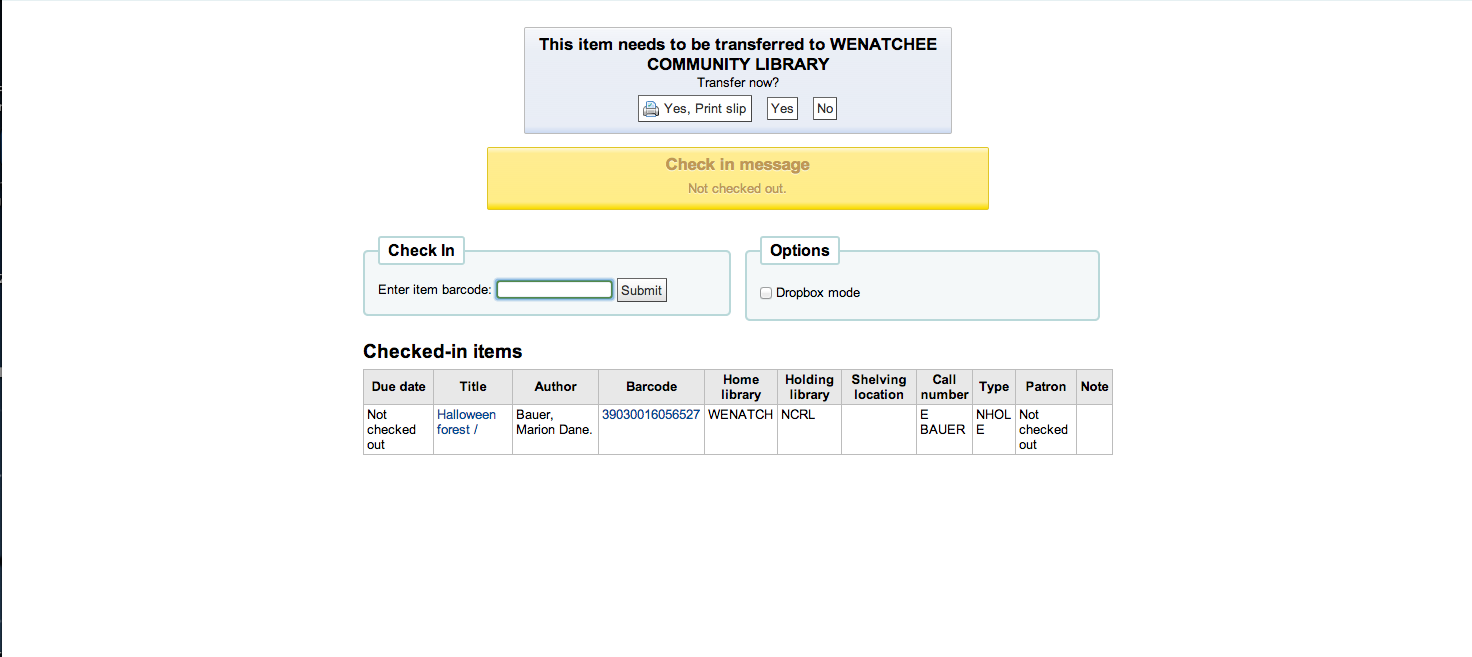The width and height of the screenshot is (1472, 657).
Task: Select the Home library column header
Action: click(x=741, y=387)
